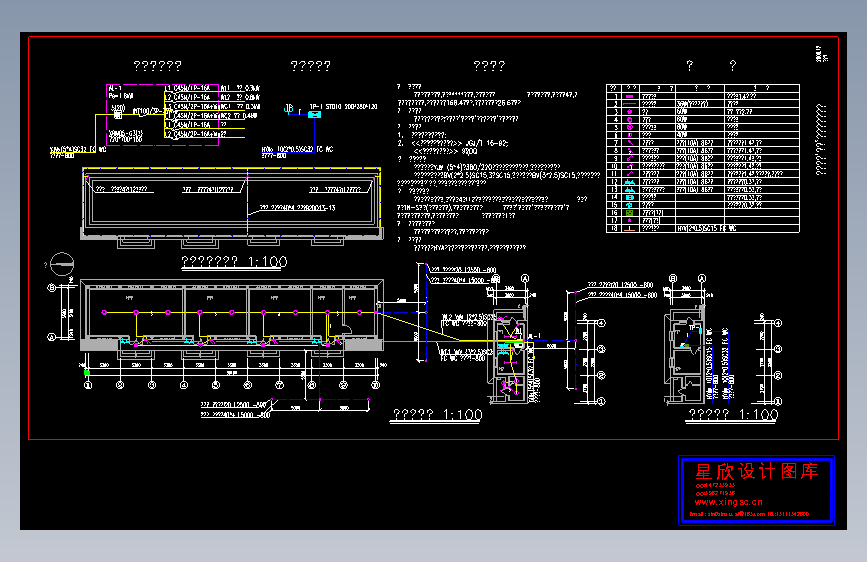Image resolution: width=867 pixels, height=562 pixels.
Task: Click legend row 12 cyan socket symbol
Action: coord(629,181)
